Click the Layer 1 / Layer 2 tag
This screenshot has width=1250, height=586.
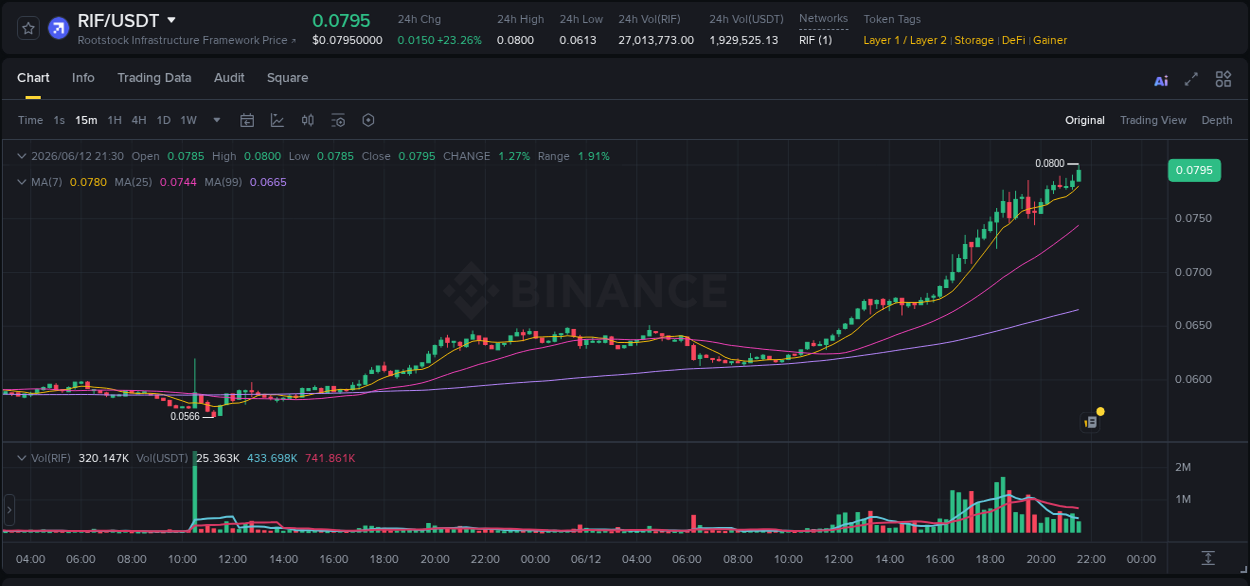[905, 40]
